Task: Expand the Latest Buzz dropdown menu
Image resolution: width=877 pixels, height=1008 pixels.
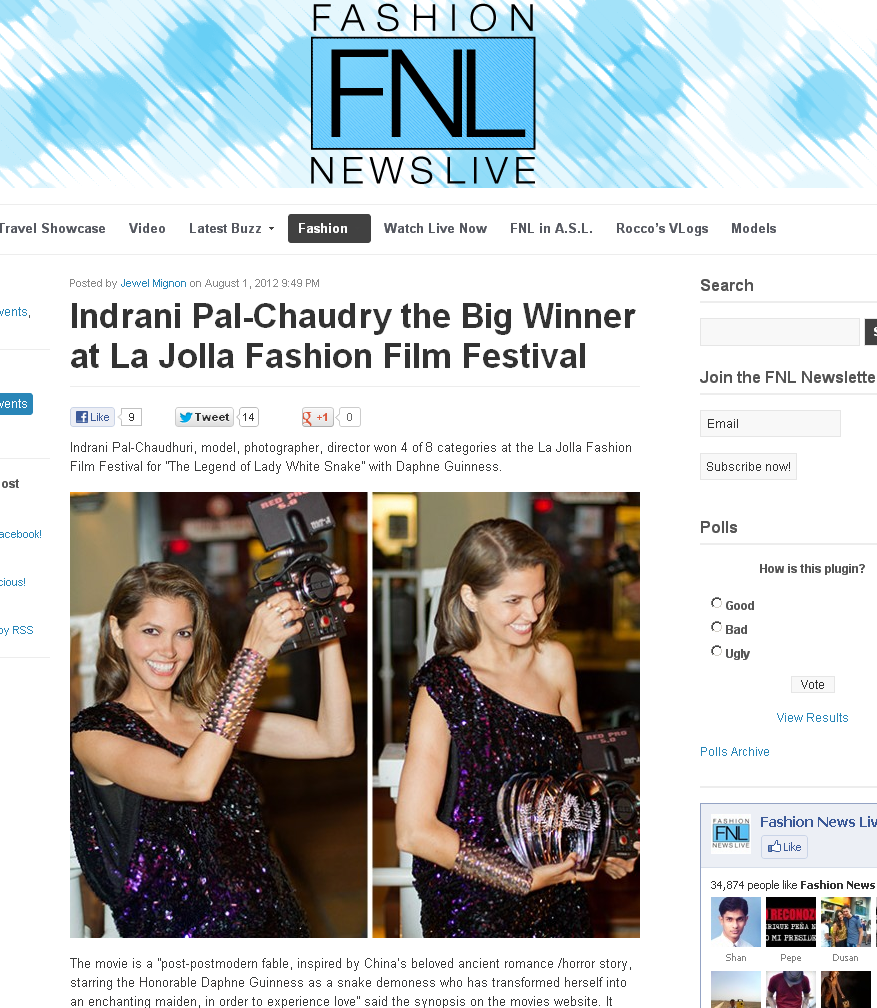Action: 231,228
